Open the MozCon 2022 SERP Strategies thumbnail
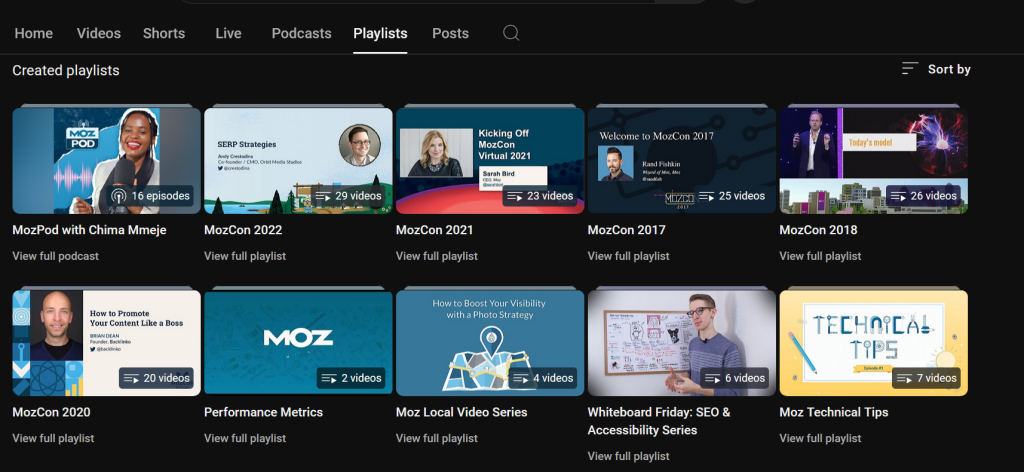The image size is (1024, 472). coord(298,161)
